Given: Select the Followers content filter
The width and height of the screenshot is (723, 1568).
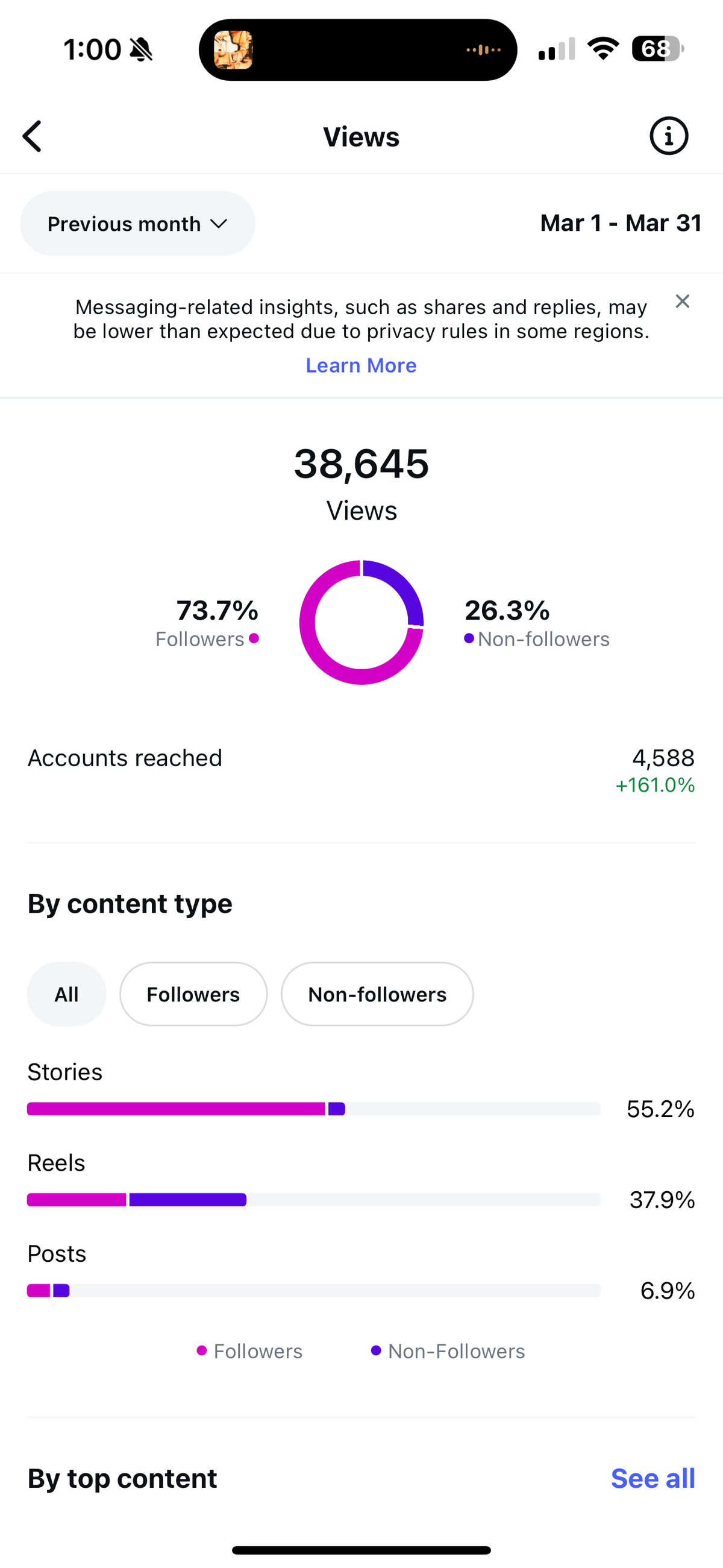Looking at the screenshot, I should 193,994.
